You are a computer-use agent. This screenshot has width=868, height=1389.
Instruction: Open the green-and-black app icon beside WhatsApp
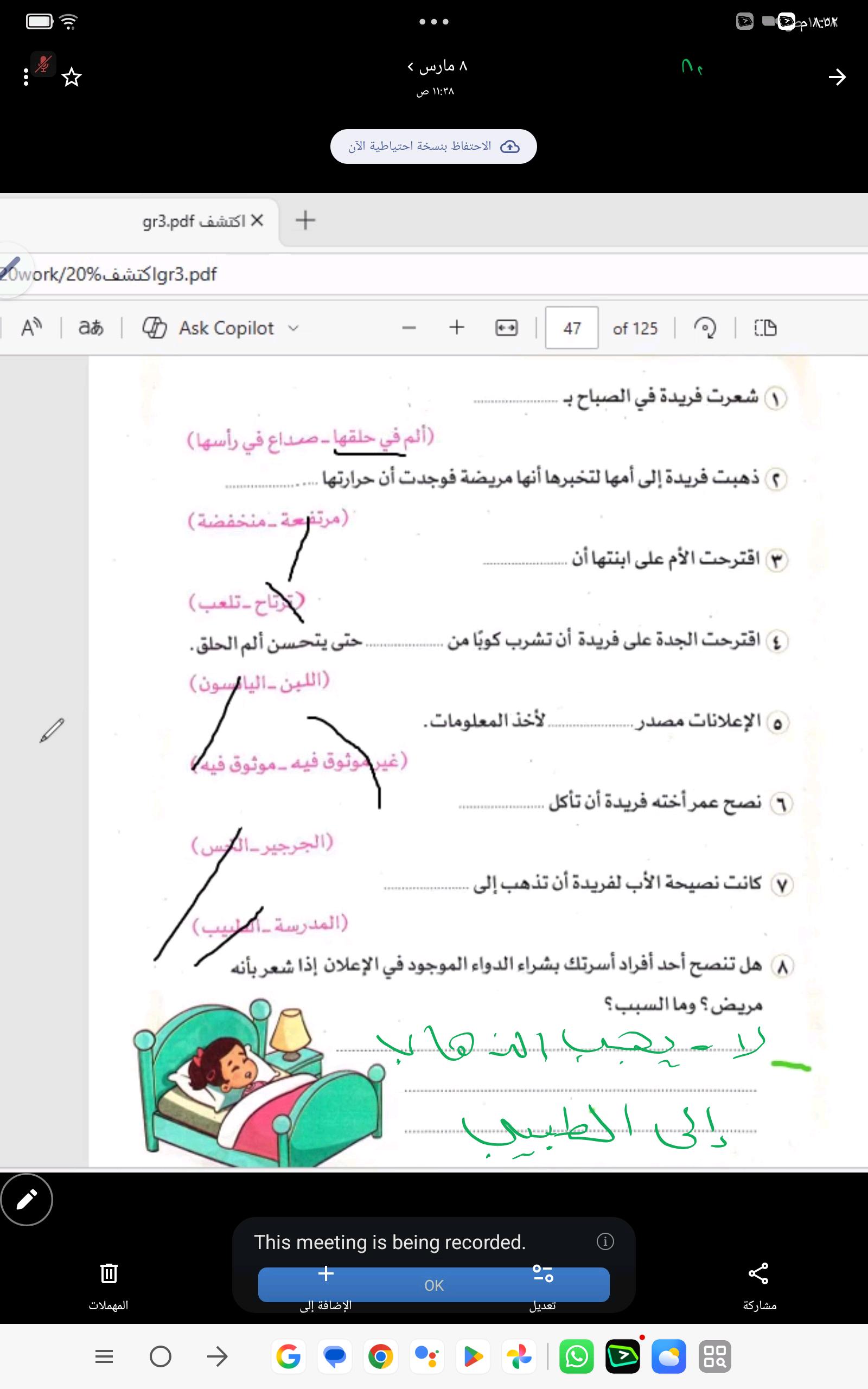pos(623,1356)
